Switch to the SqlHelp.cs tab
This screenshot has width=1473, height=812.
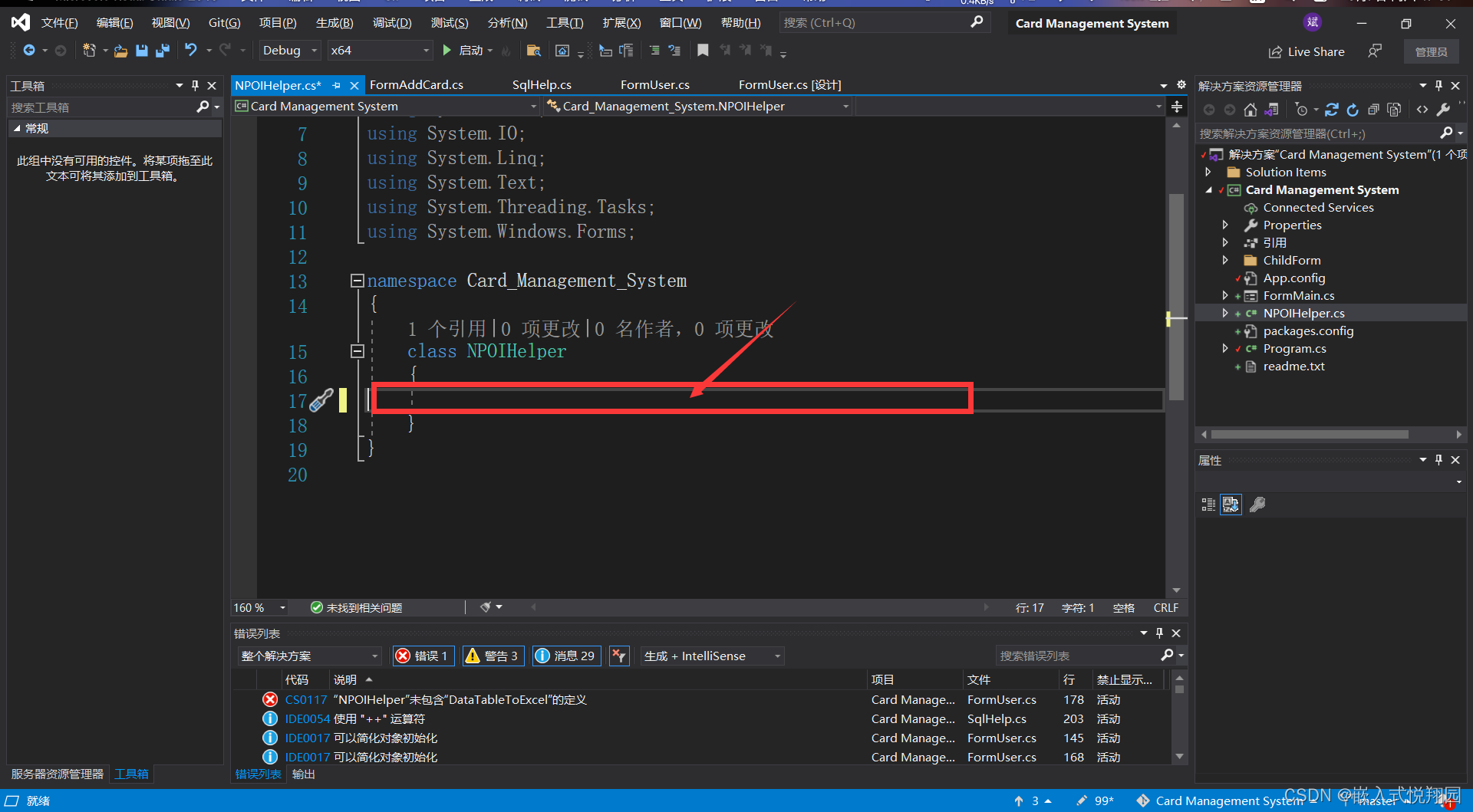point(542,84)
